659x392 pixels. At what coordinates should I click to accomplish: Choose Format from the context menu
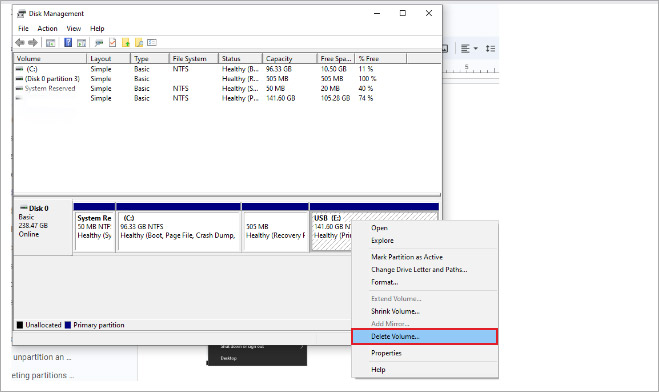coord(425,282)
